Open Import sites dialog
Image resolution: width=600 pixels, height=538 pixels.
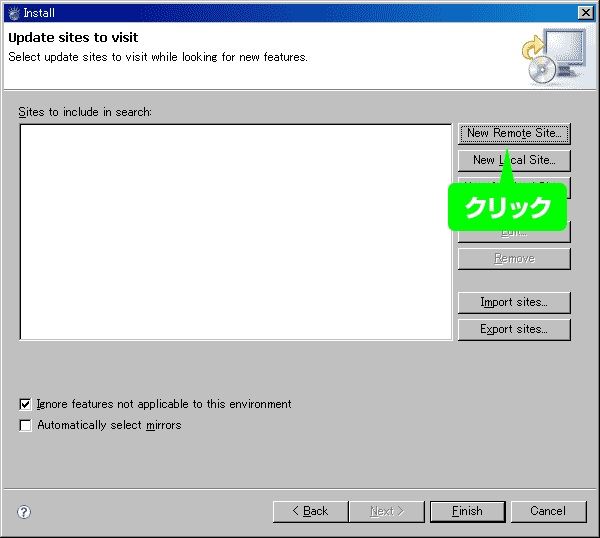click(x=514, y=302)
